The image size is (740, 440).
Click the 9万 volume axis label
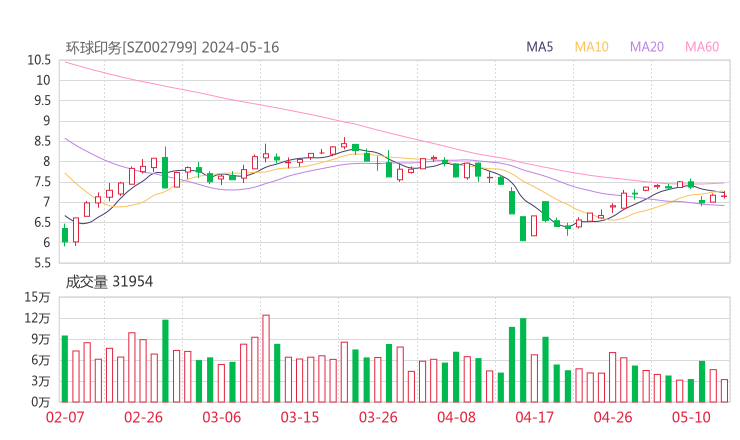[41, 339]
